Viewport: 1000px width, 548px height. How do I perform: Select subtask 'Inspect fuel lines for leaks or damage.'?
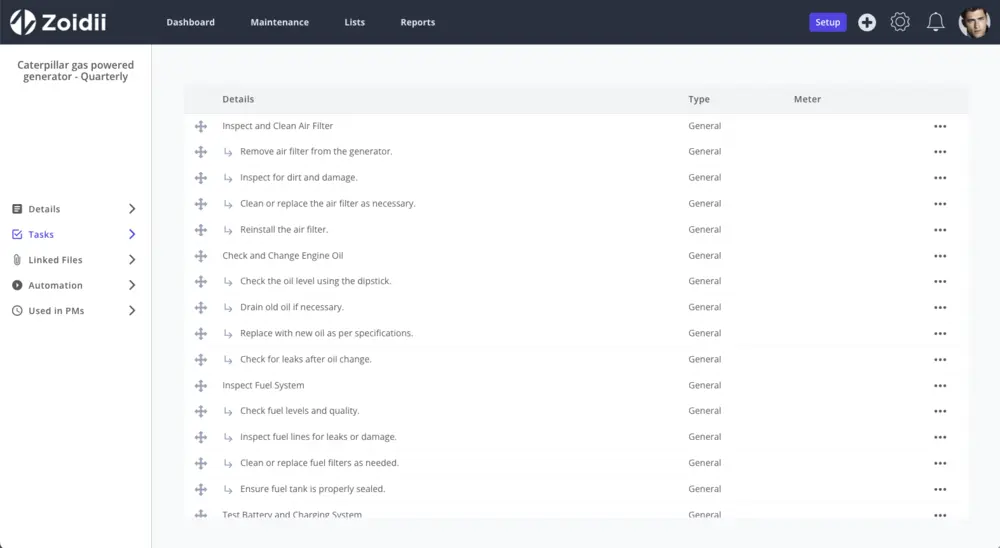[318, 437]
